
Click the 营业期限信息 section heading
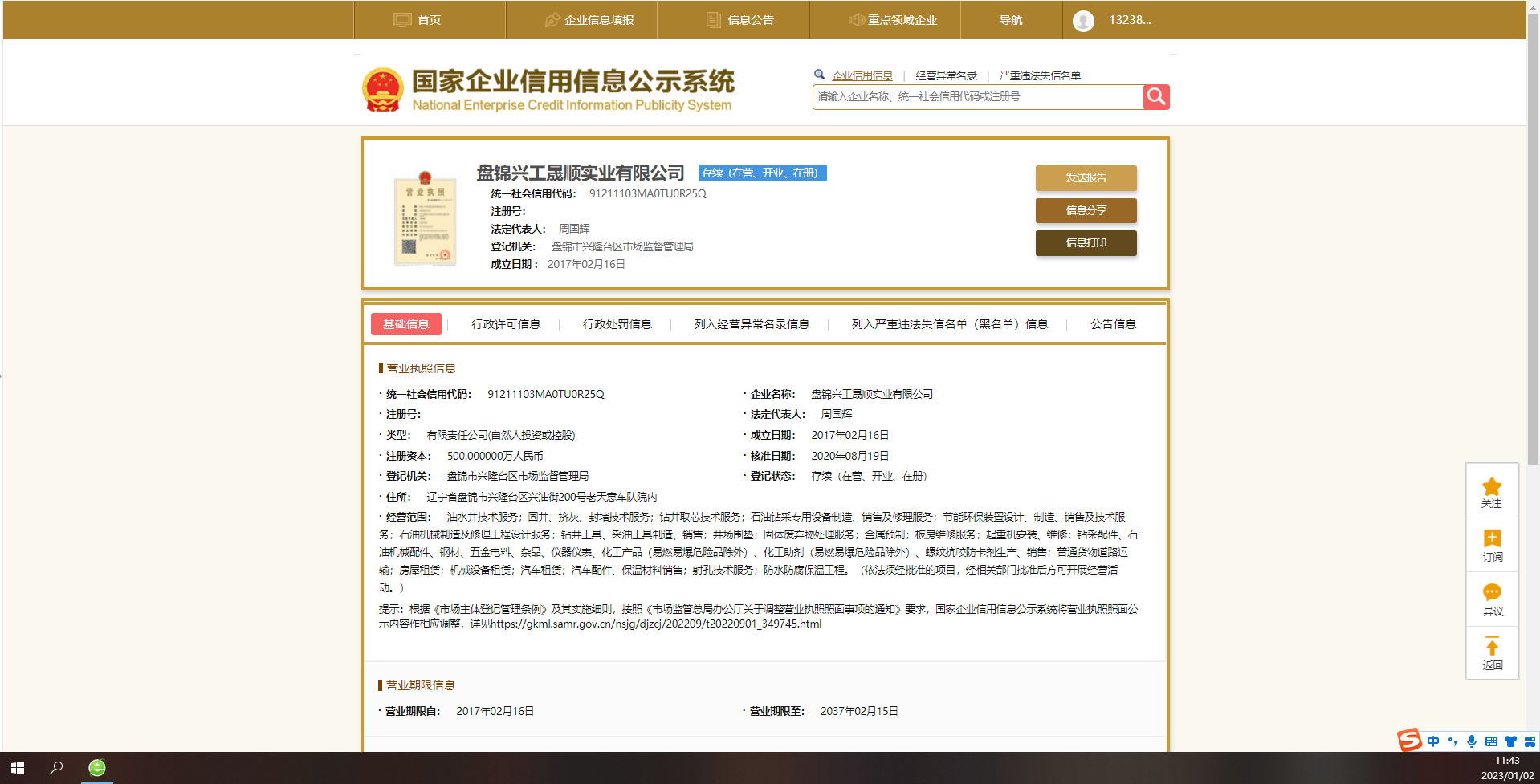pyautogui.click(x=421, y=685)
